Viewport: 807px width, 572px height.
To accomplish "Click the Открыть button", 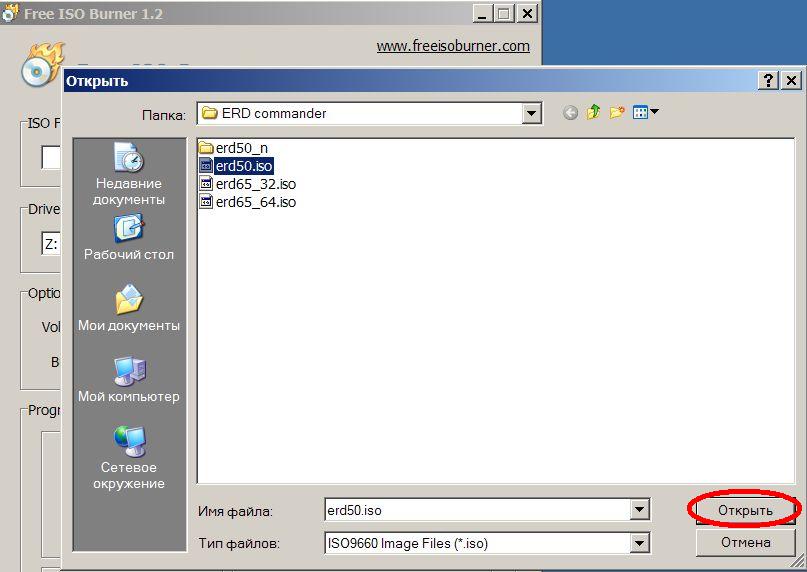I will tap(745, 510).
